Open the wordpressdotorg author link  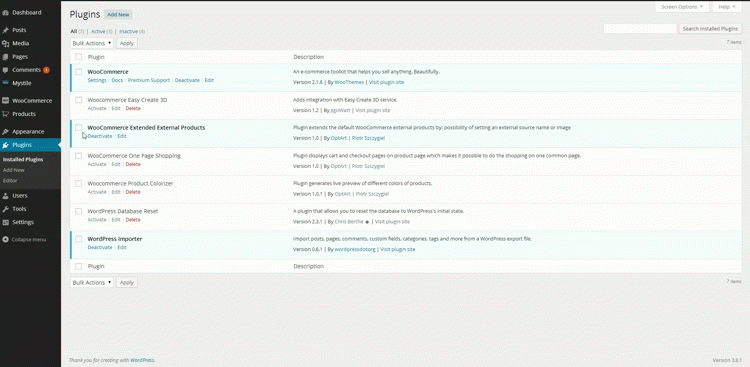pyautogui.click(x=355, y=249)
